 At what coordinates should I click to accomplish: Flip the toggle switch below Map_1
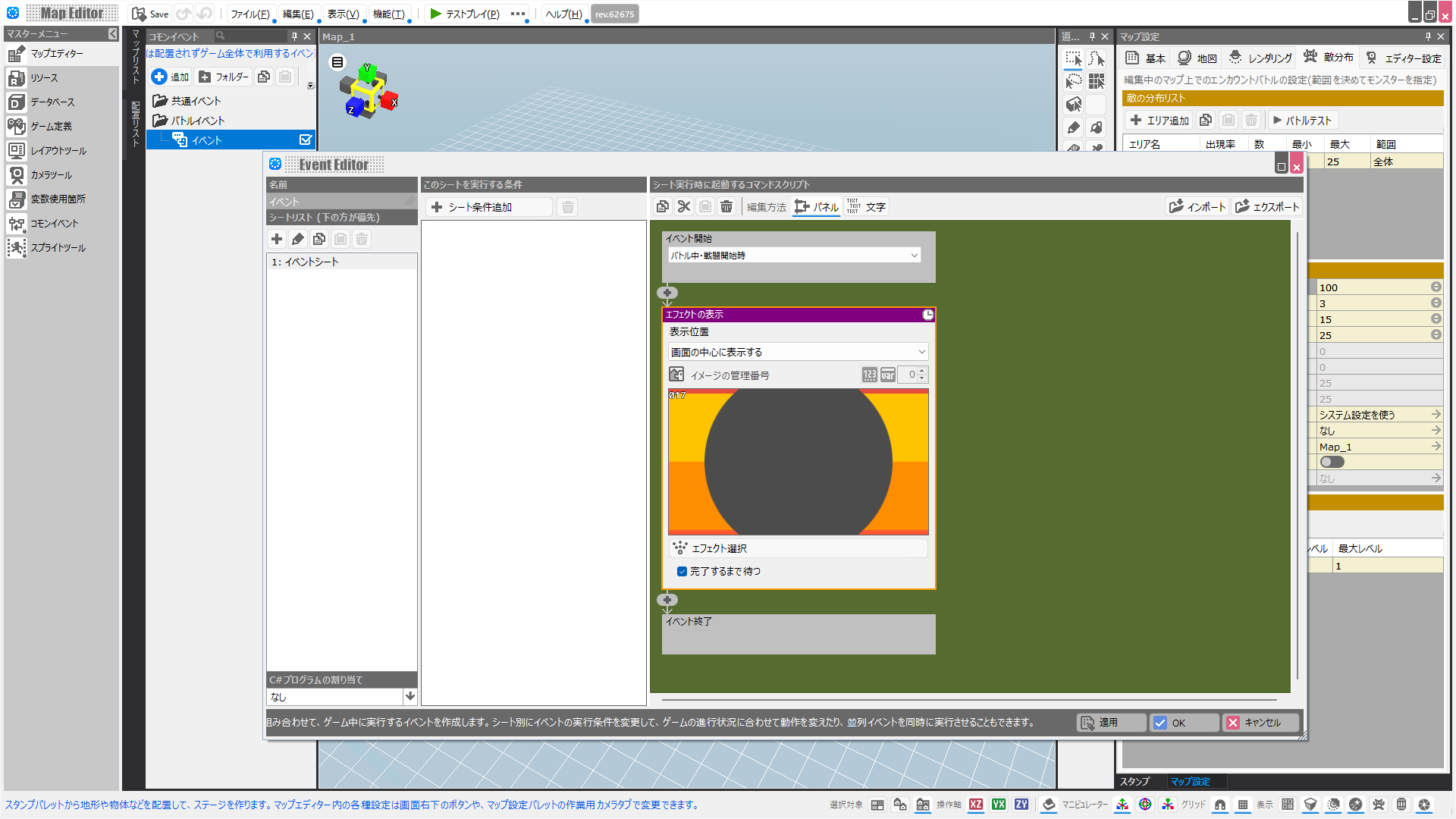[1332, 462]
